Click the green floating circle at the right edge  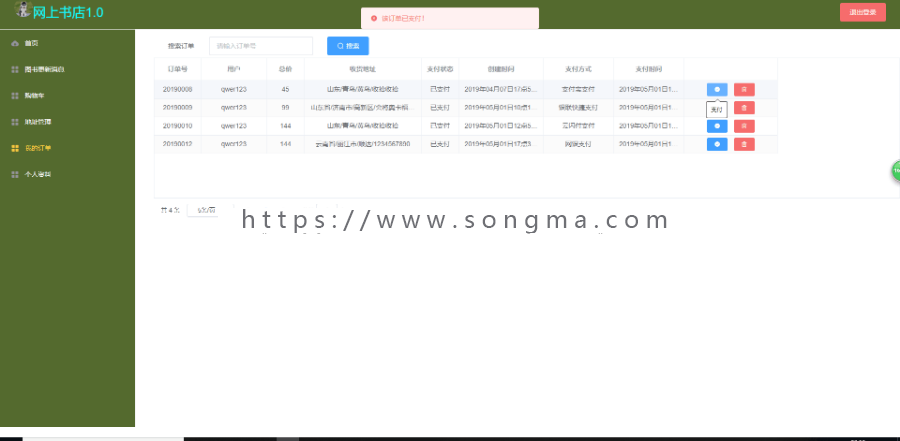click(896, 171)
